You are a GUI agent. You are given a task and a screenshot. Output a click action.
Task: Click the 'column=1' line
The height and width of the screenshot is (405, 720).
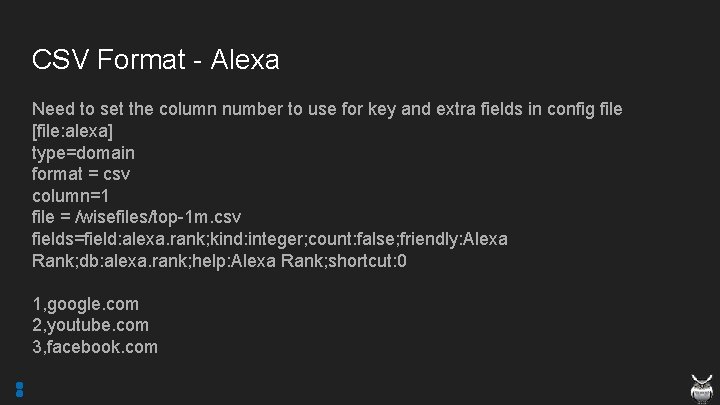[69, 196]
